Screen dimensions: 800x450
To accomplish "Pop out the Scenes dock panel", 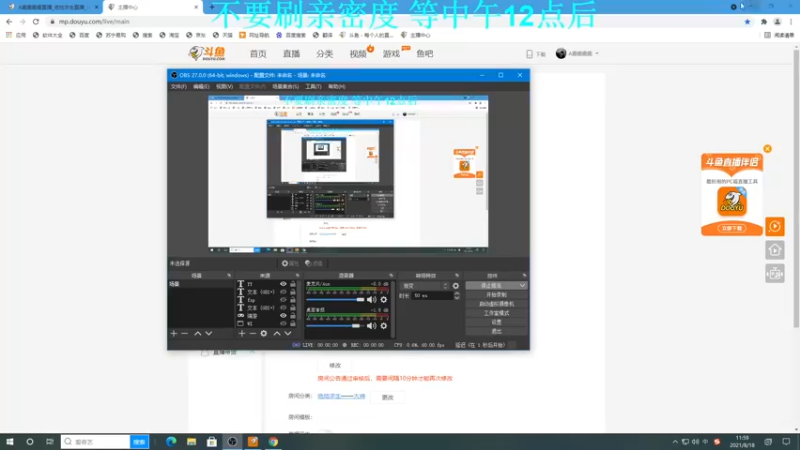I will pyautogui.click(x=229, y=276).
